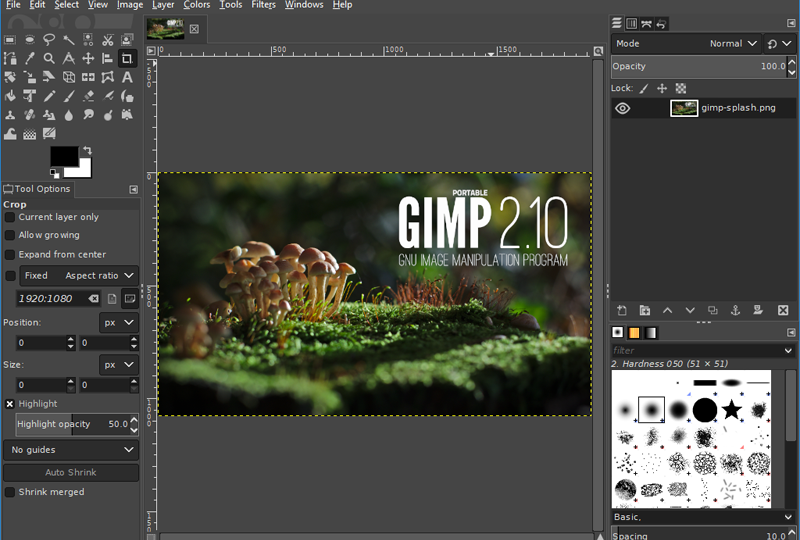The width and height of the screenshot is (800, 540).
Task: Check the Fixed aspect ratio checkbox
Action: (10, 276)
